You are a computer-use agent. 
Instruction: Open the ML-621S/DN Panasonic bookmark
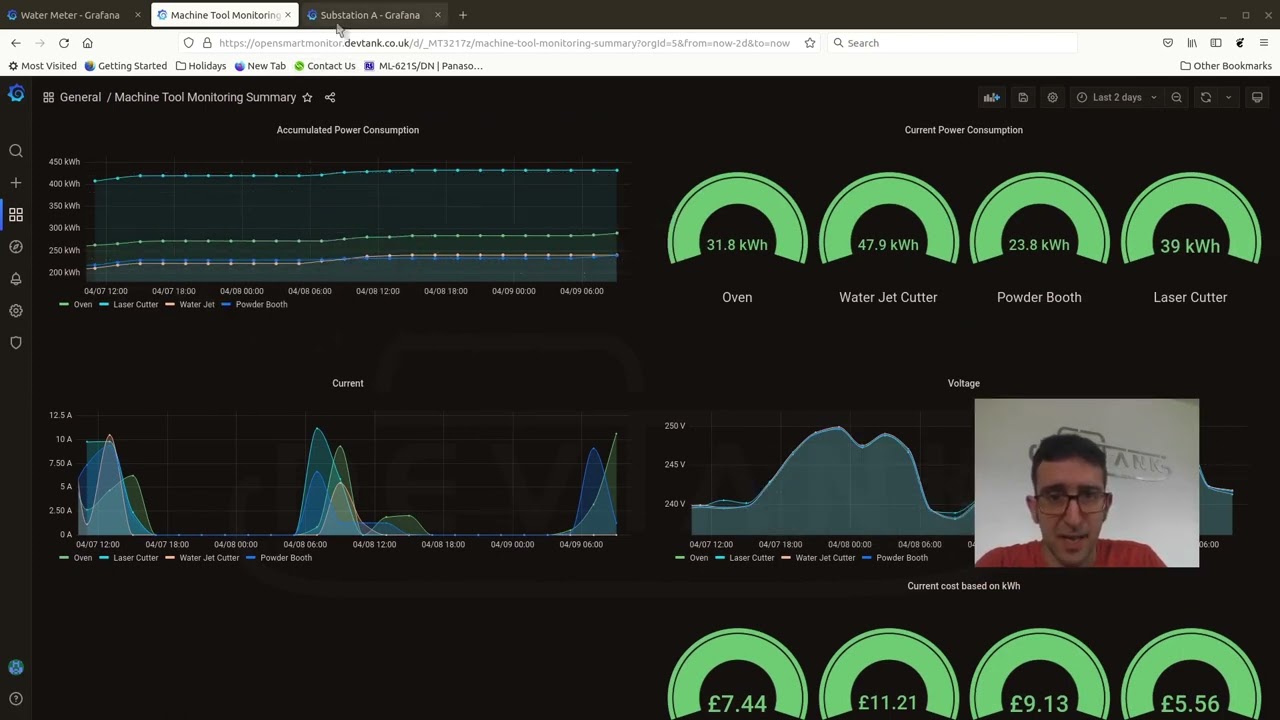click(x=423, y=66)
